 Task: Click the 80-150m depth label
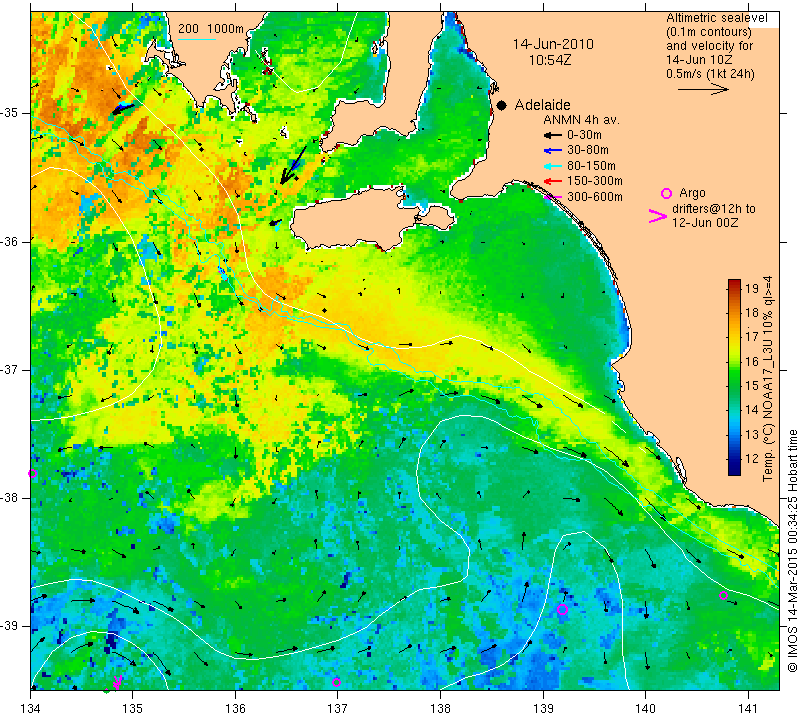pyautogui.click(x=591, y=166)
